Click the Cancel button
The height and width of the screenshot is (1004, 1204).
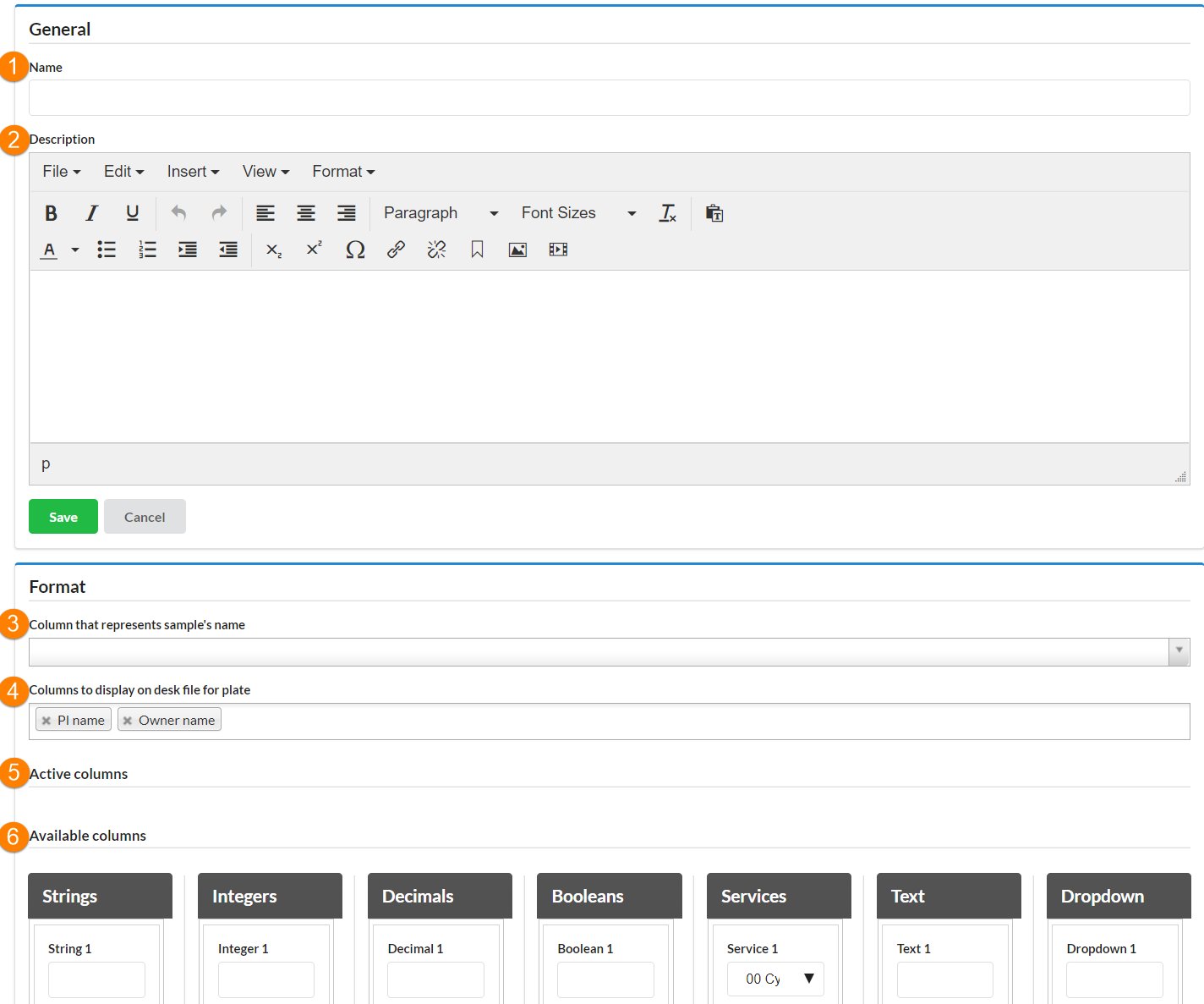(145, 517)
